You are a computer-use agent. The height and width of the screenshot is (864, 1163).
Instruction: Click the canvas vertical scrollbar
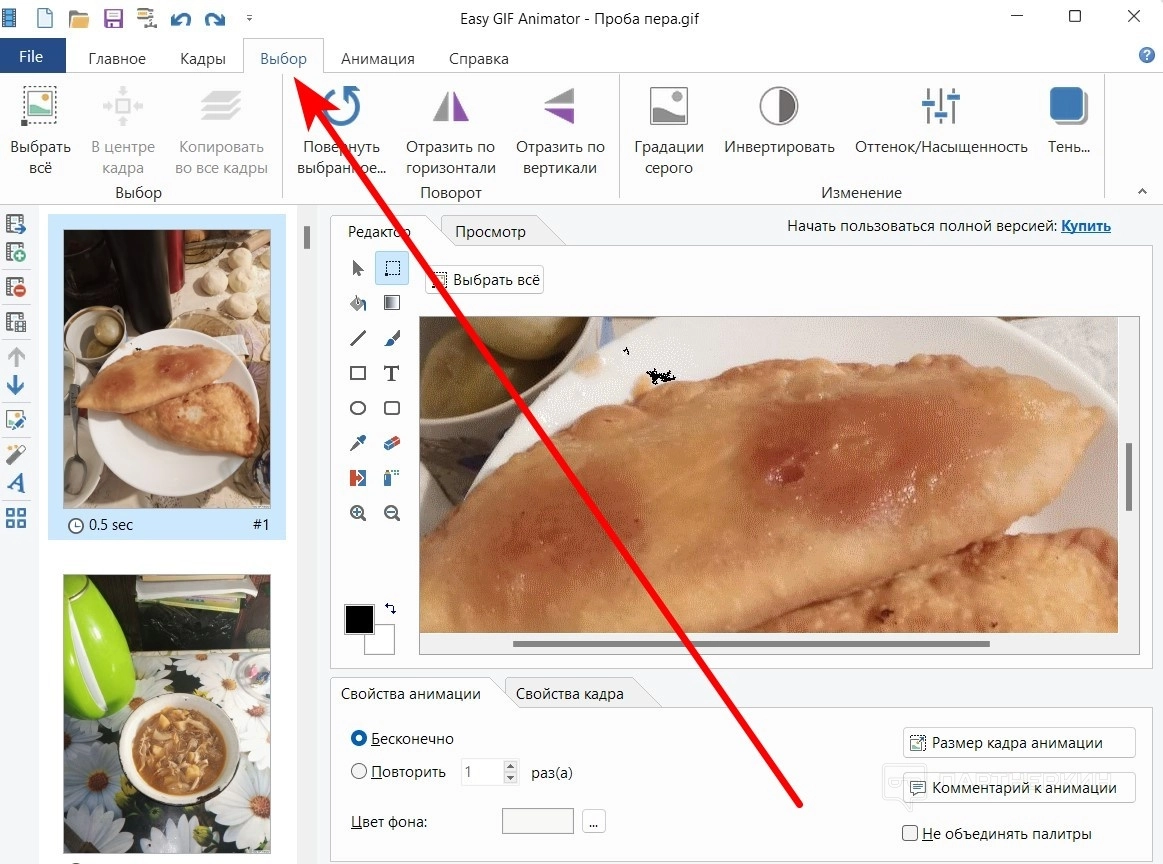click(x=1129, y=477)
